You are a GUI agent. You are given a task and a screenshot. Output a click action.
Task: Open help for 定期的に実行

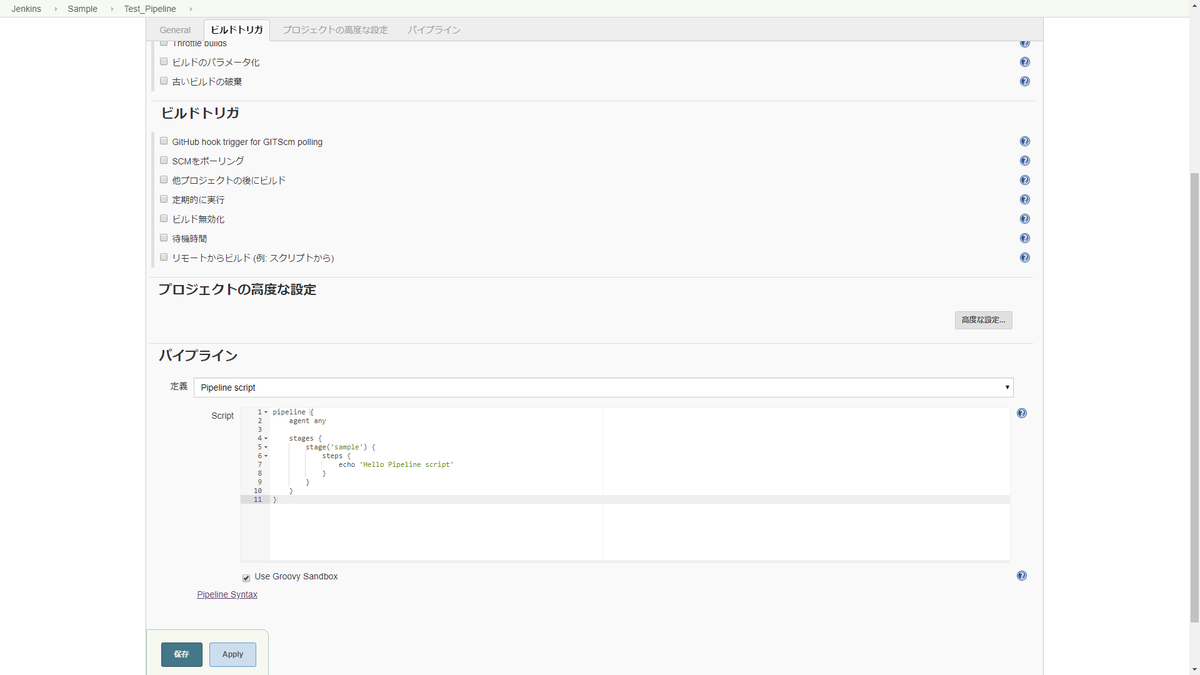point(1024,200)
